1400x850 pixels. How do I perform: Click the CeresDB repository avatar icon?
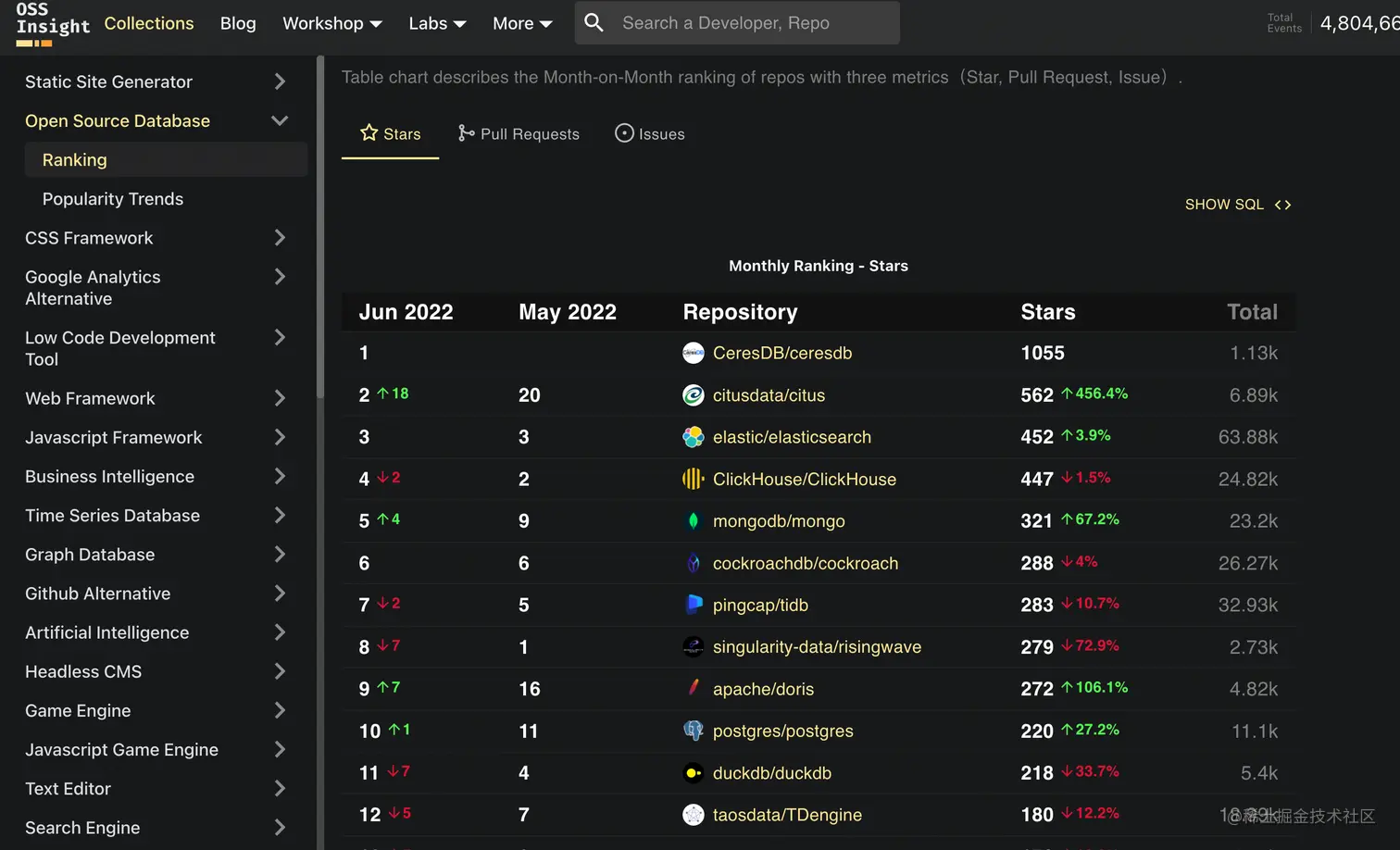click(x=694, y=353)
